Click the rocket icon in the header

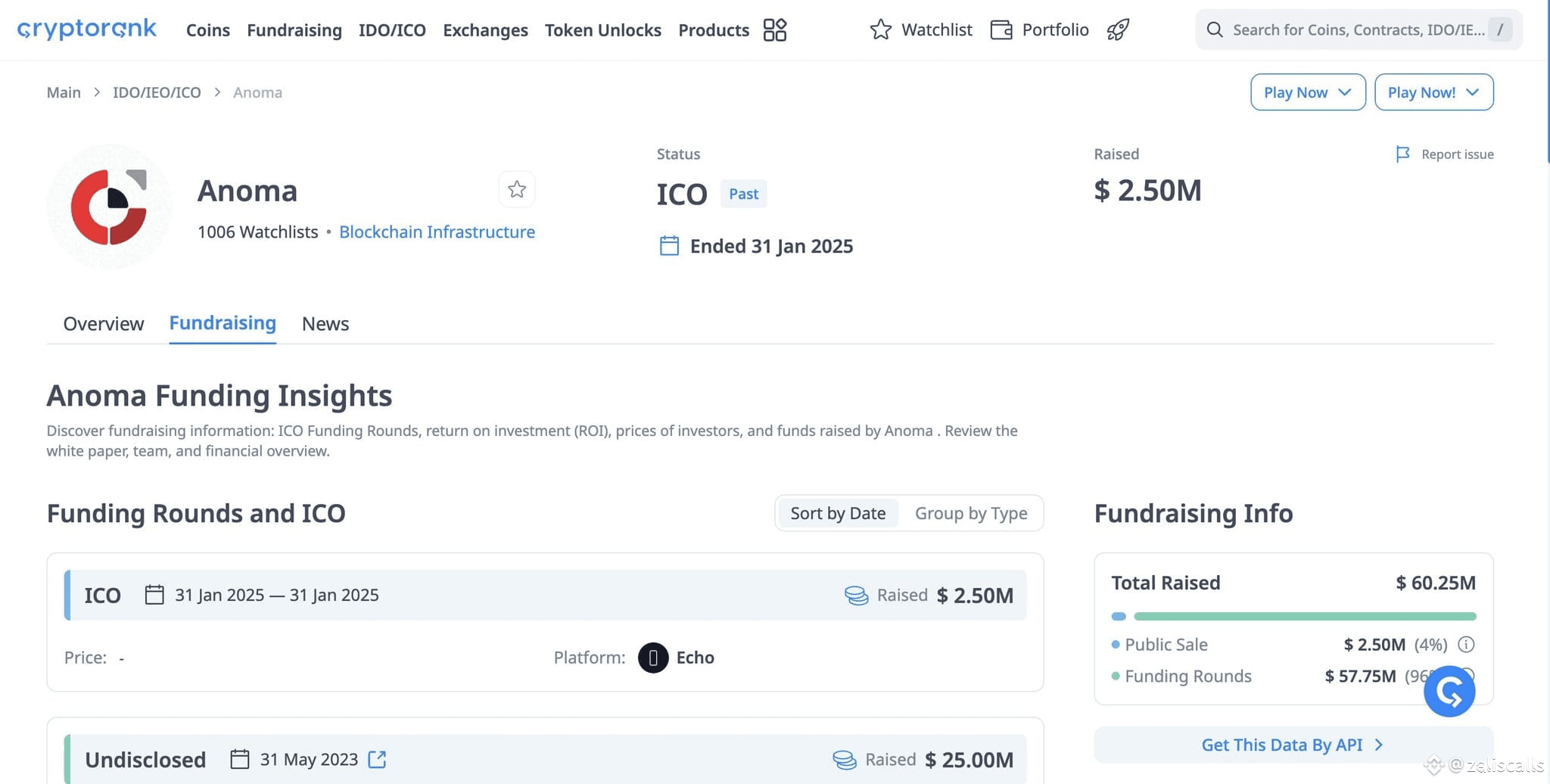1118,30
